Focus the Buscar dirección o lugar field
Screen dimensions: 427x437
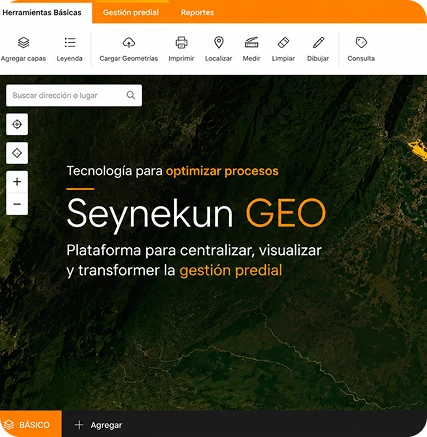74,95
